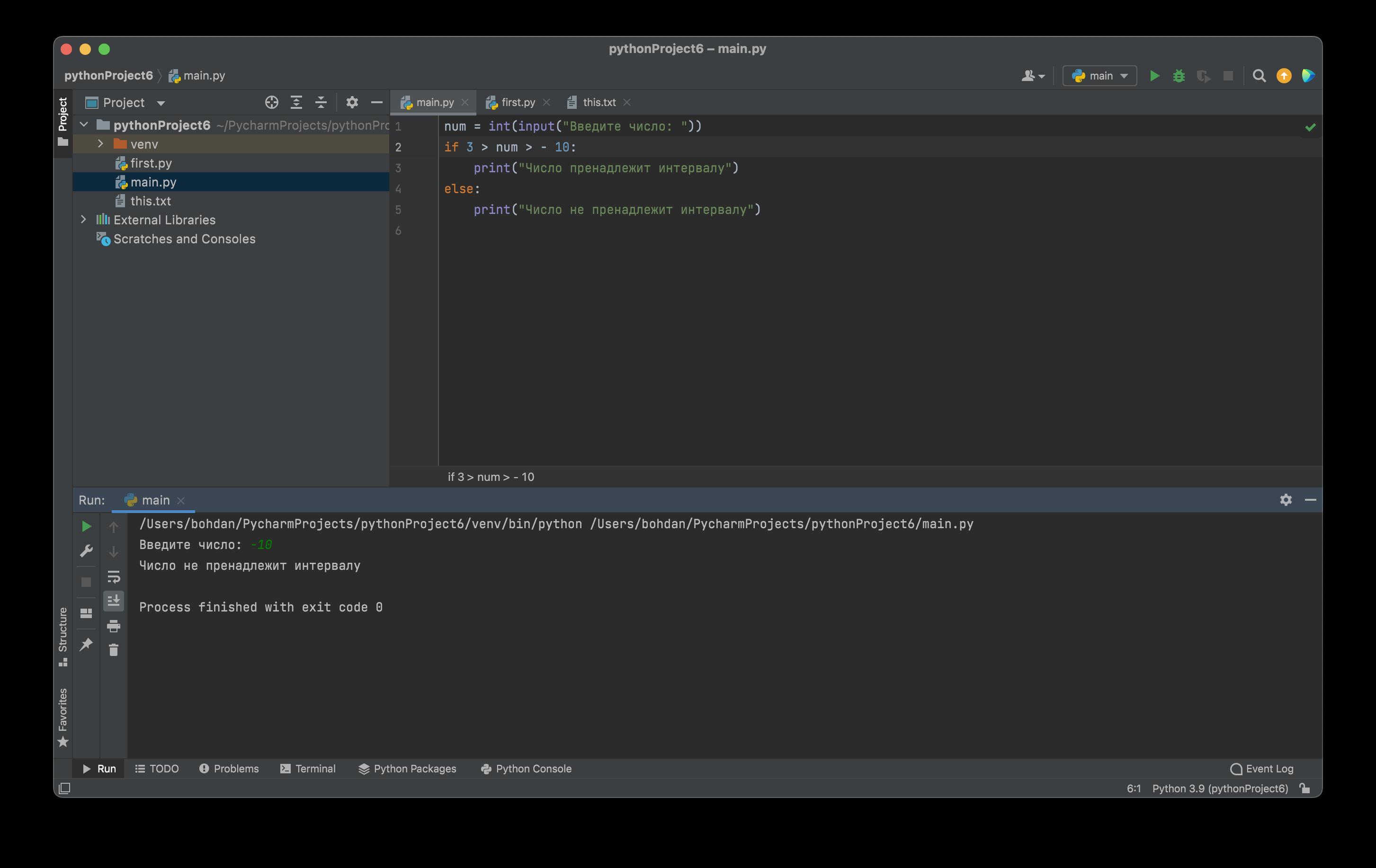Open the Python Console tool window
This screenshot has width=1376, height=868.
(526, 769)
